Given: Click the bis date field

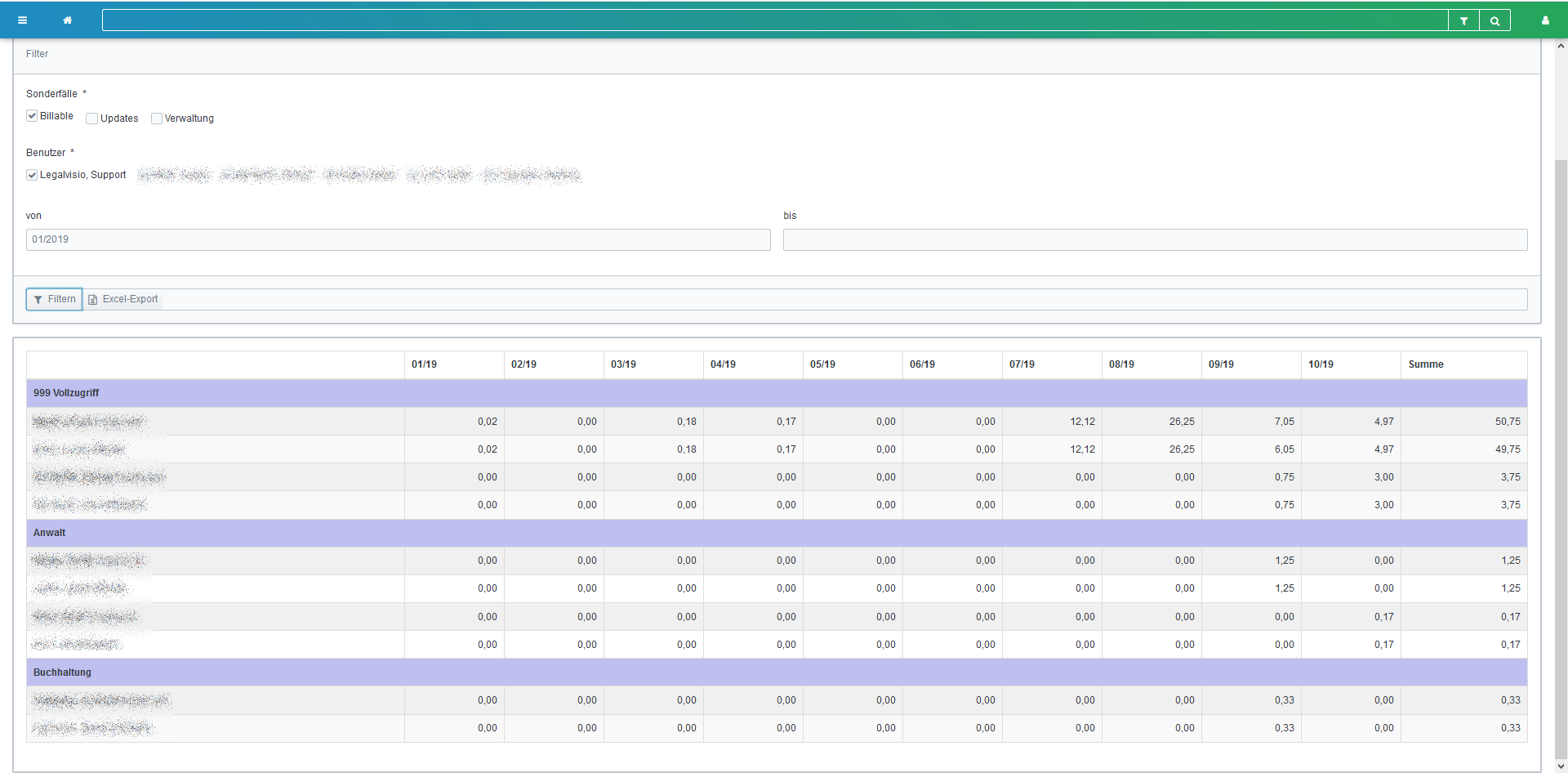Looking at the screenshot, I should coord(1155,239).
